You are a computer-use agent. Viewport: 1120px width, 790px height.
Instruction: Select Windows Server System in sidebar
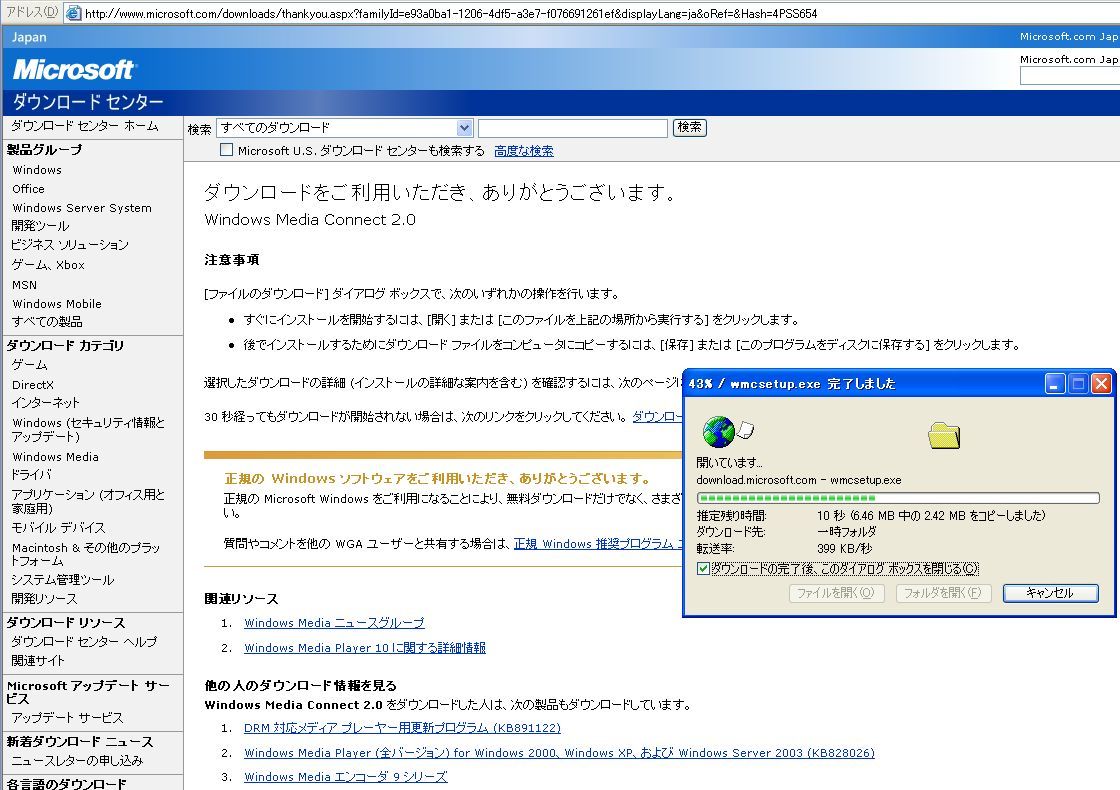pos(82,208)
